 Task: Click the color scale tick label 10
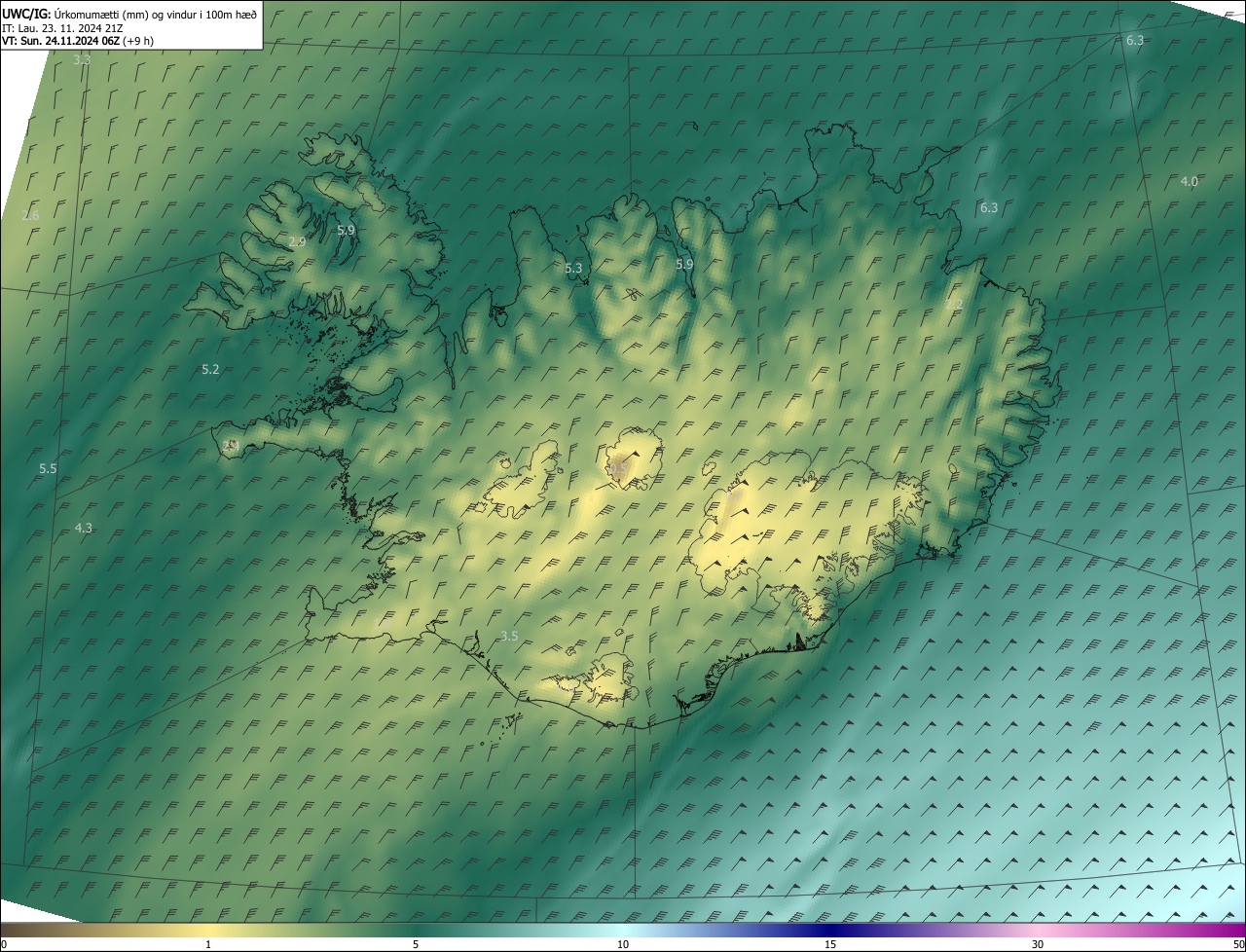click(x=623, y=944)
